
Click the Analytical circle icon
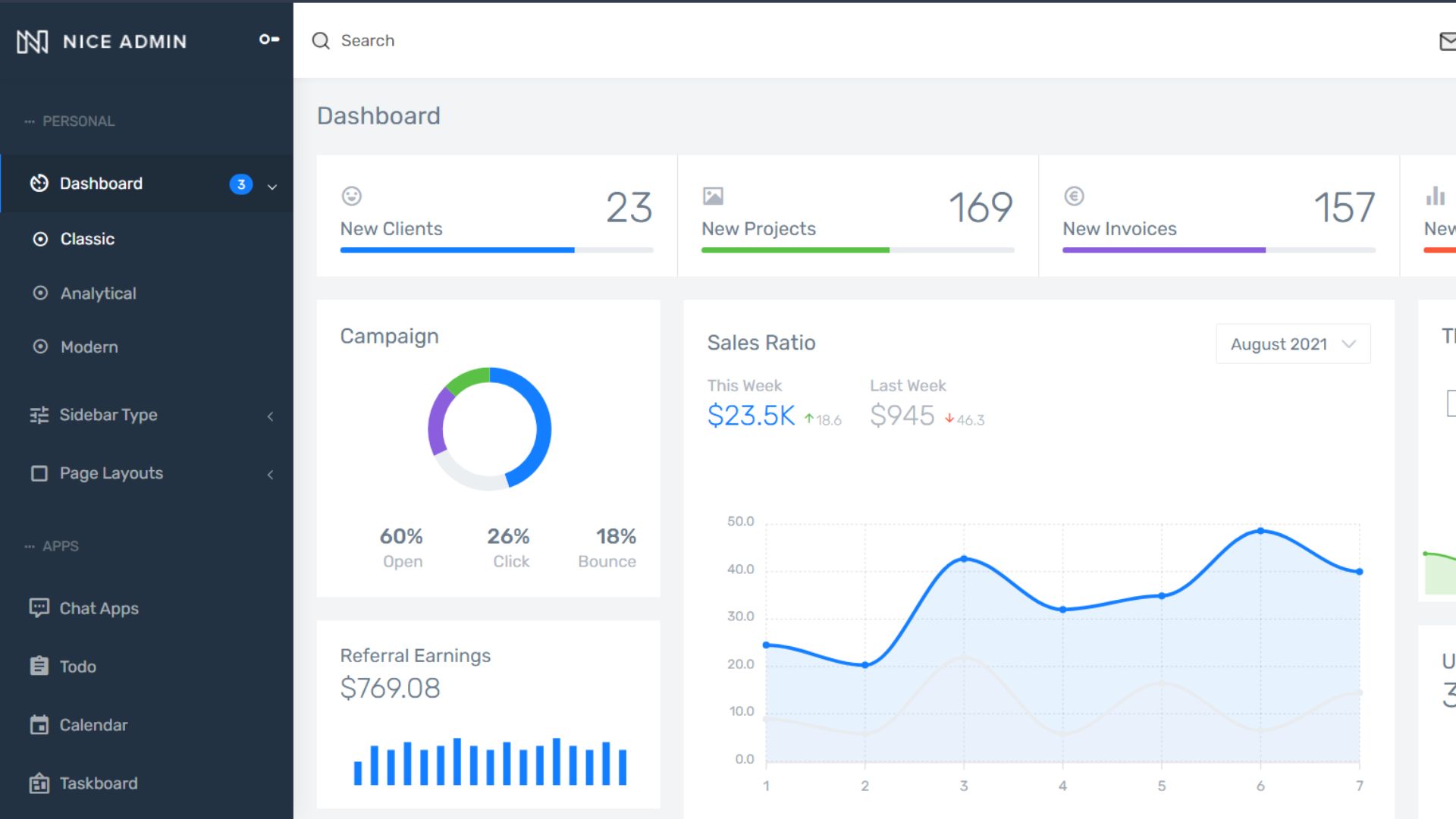pos(40,293)
